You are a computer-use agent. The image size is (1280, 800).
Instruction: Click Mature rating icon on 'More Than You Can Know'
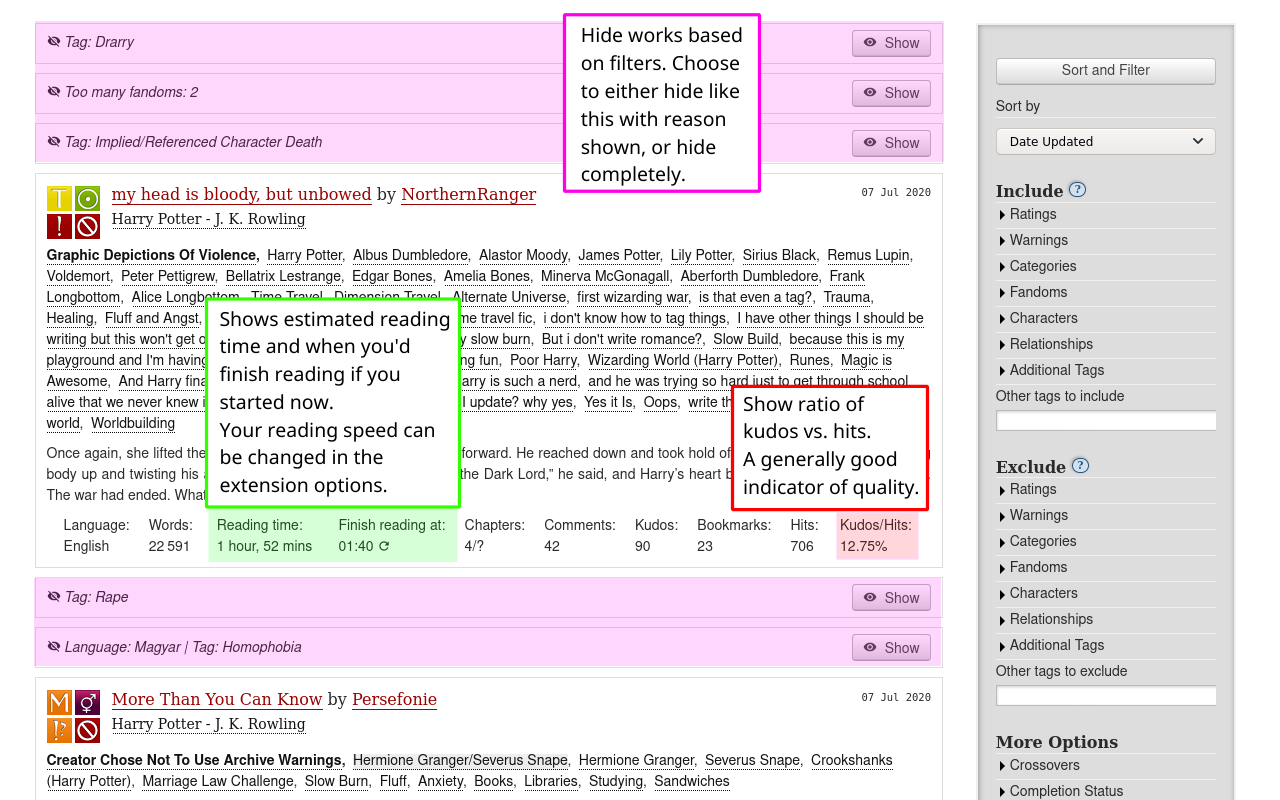coord(59,703)
